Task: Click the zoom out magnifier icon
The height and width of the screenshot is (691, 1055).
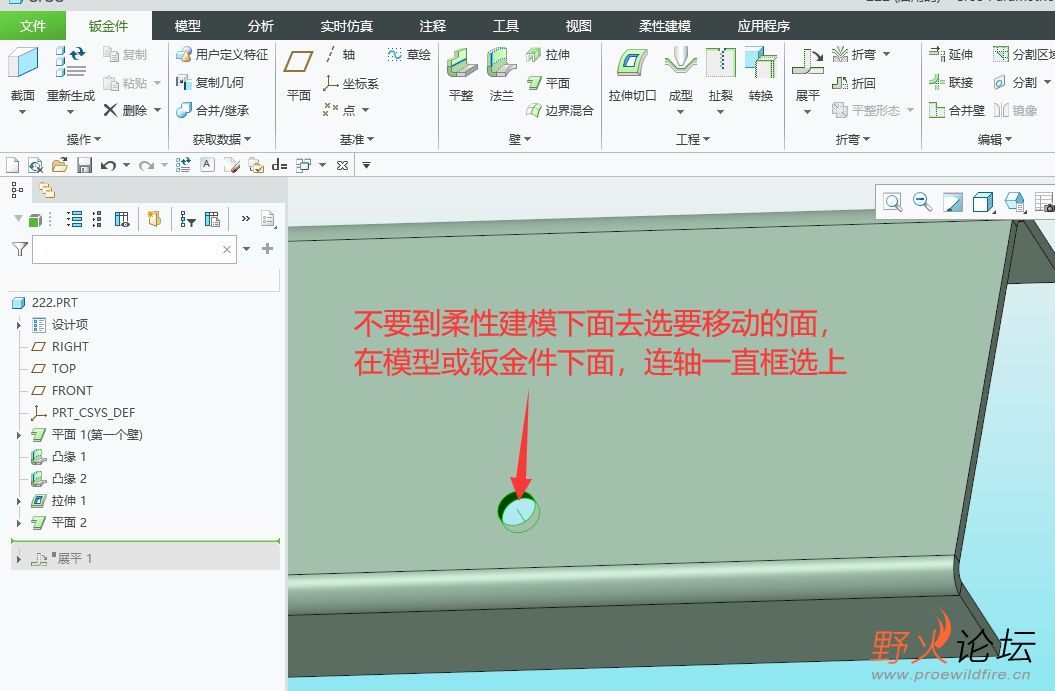Action: coord(922,202)
